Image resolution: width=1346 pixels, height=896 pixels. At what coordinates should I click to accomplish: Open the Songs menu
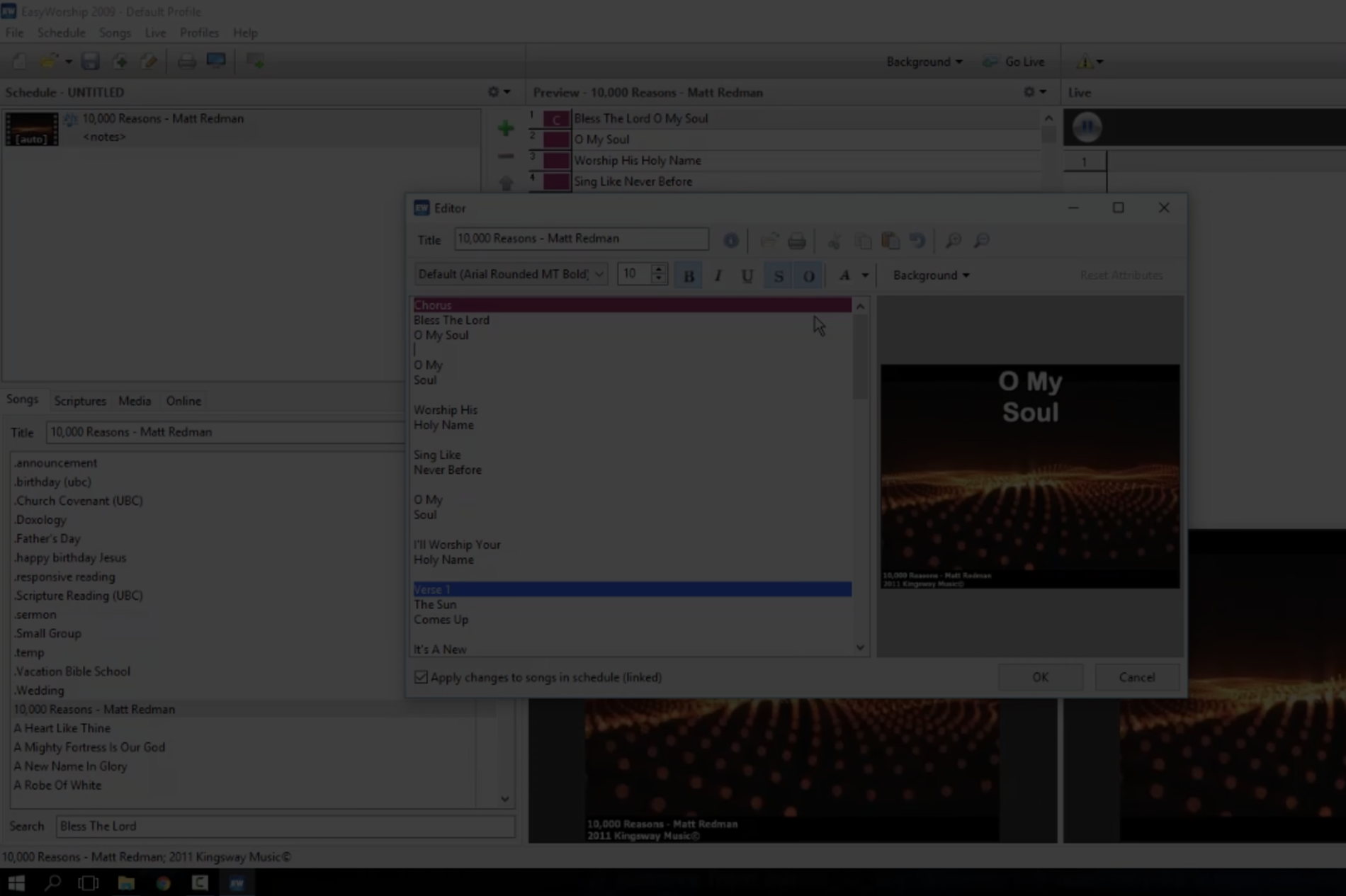pyautogui.click(x=115, y=33)
